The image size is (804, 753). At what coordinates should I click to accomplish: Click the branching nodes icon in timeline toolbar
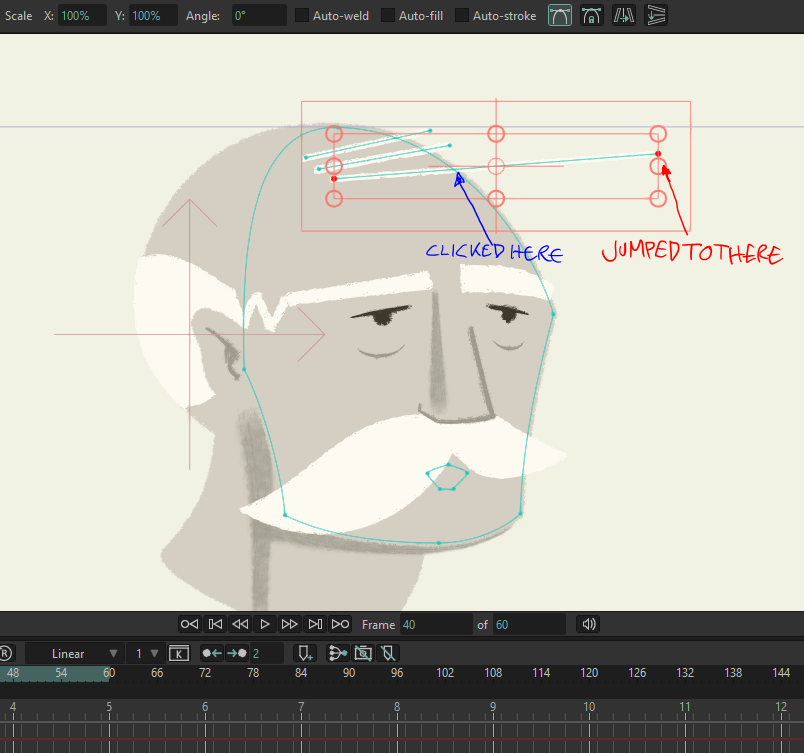coord(337,654)
